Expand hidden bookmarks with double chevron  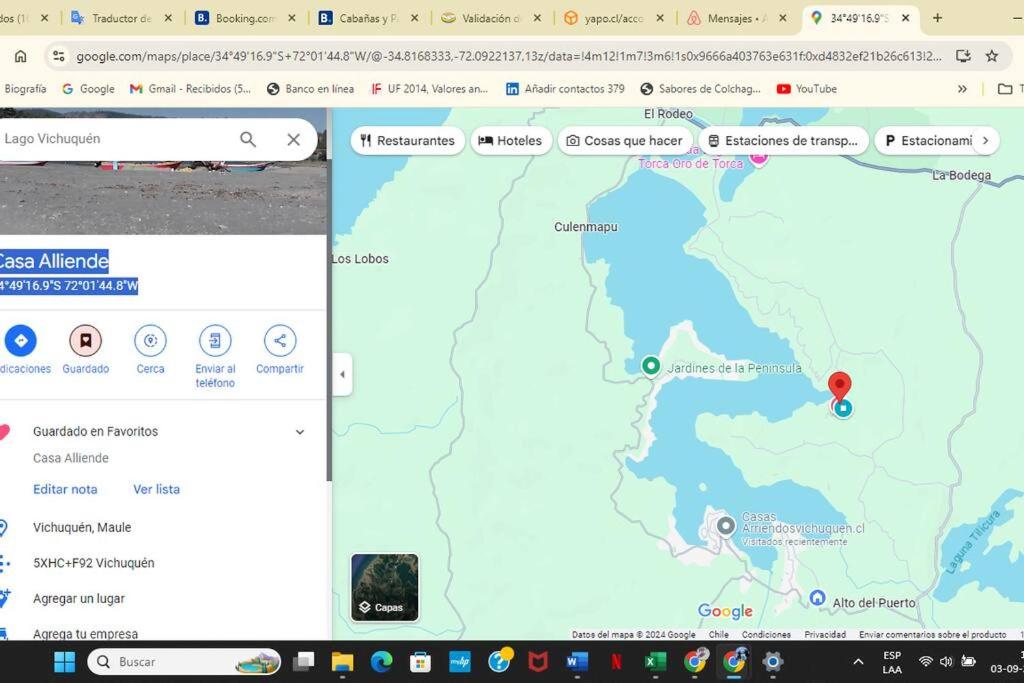[x=962, y=89]
